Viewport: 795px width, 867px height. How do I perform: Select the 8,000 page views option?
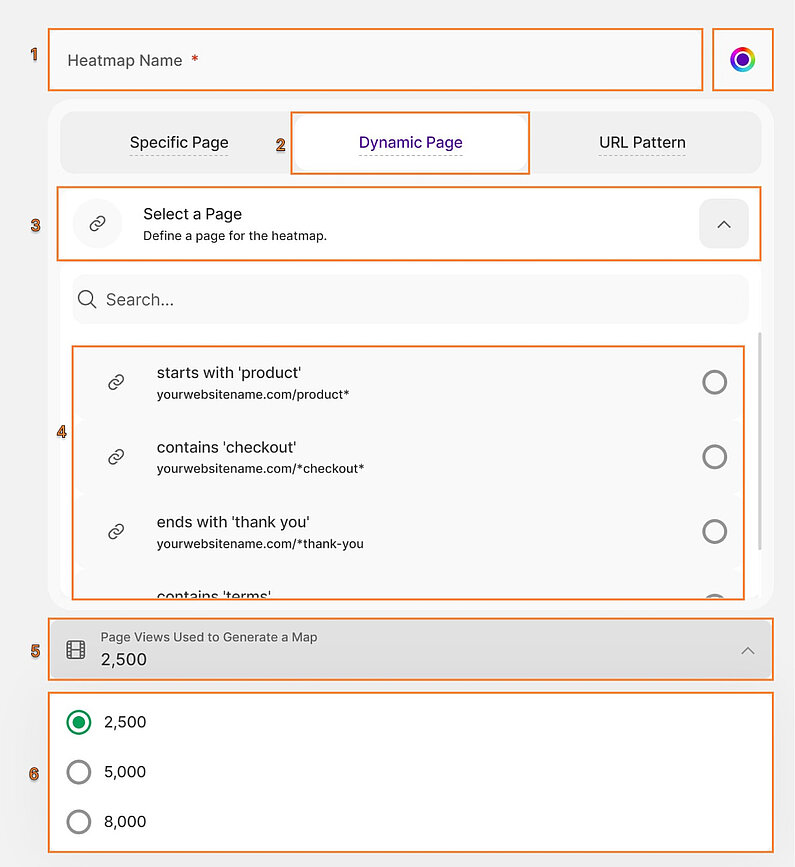[x=79, y=822]
